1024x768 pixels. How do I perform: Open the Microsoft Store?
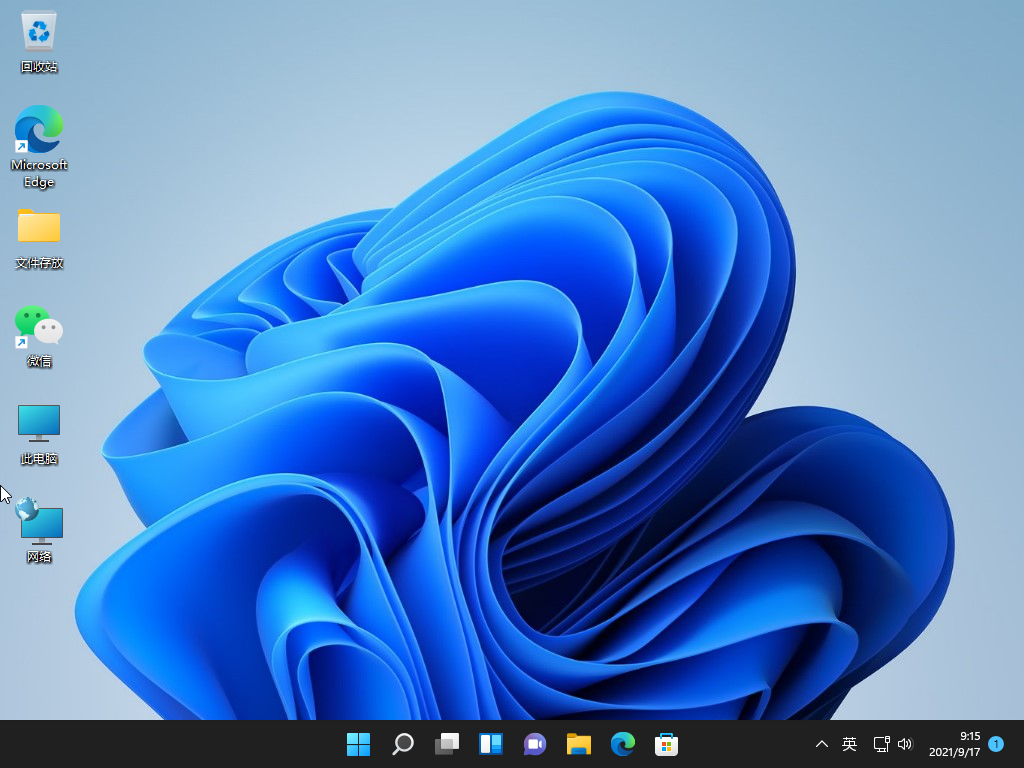point(666,744)
